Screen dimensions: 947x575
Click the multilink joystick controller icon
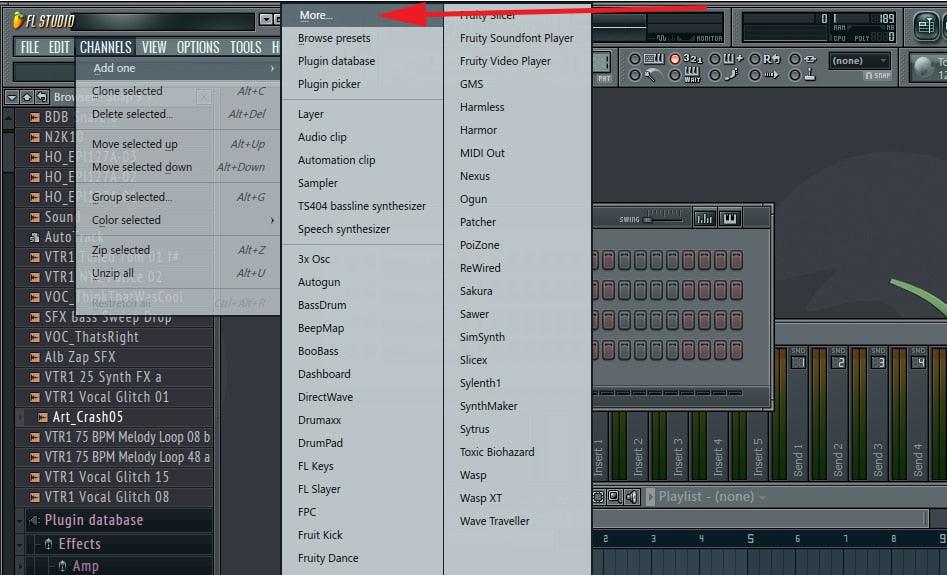(x=810, y=75)
